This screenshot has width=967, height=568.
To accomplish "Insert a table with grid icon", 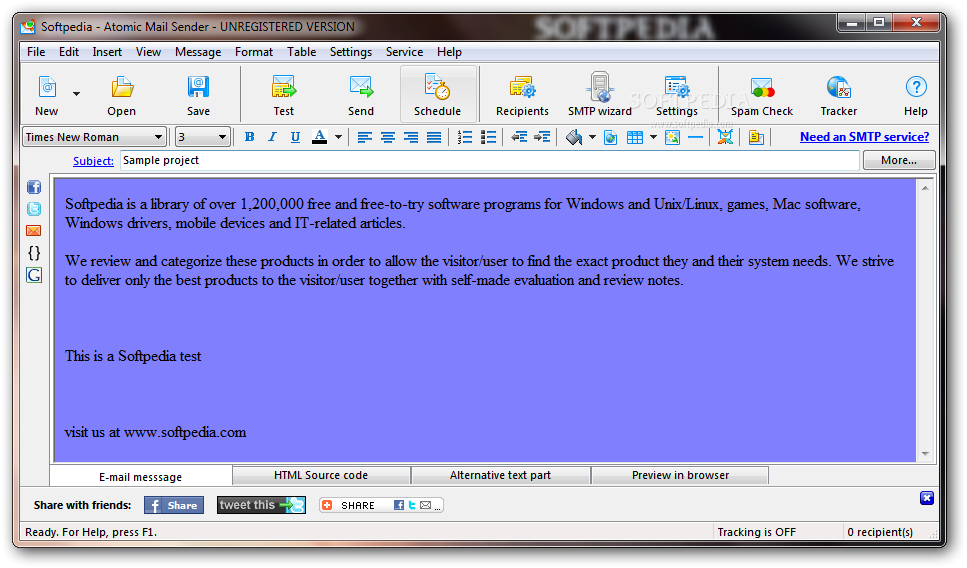I will [635, 137].
